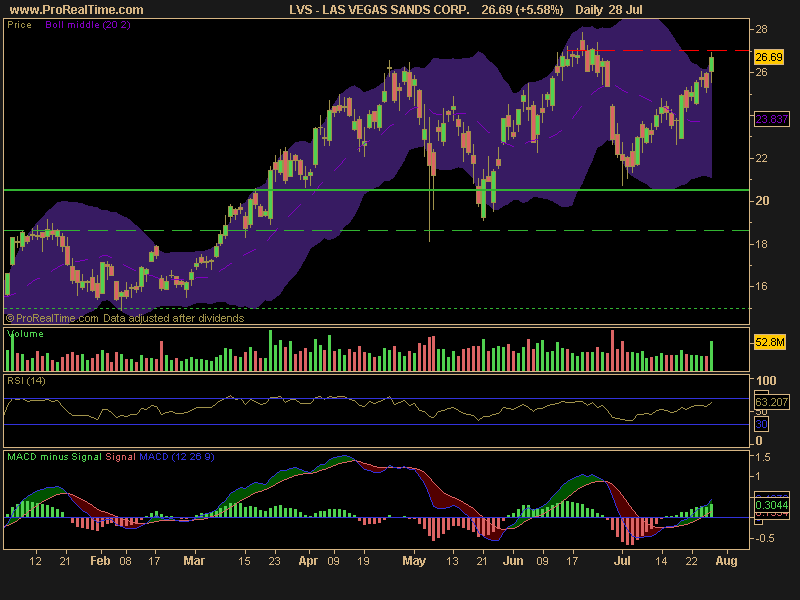The width and height of the screenshot is (800, 600).
Task: Click the LVS - LAS VEGAS SANDS CORP. title
Action: (x=379, y=10)
